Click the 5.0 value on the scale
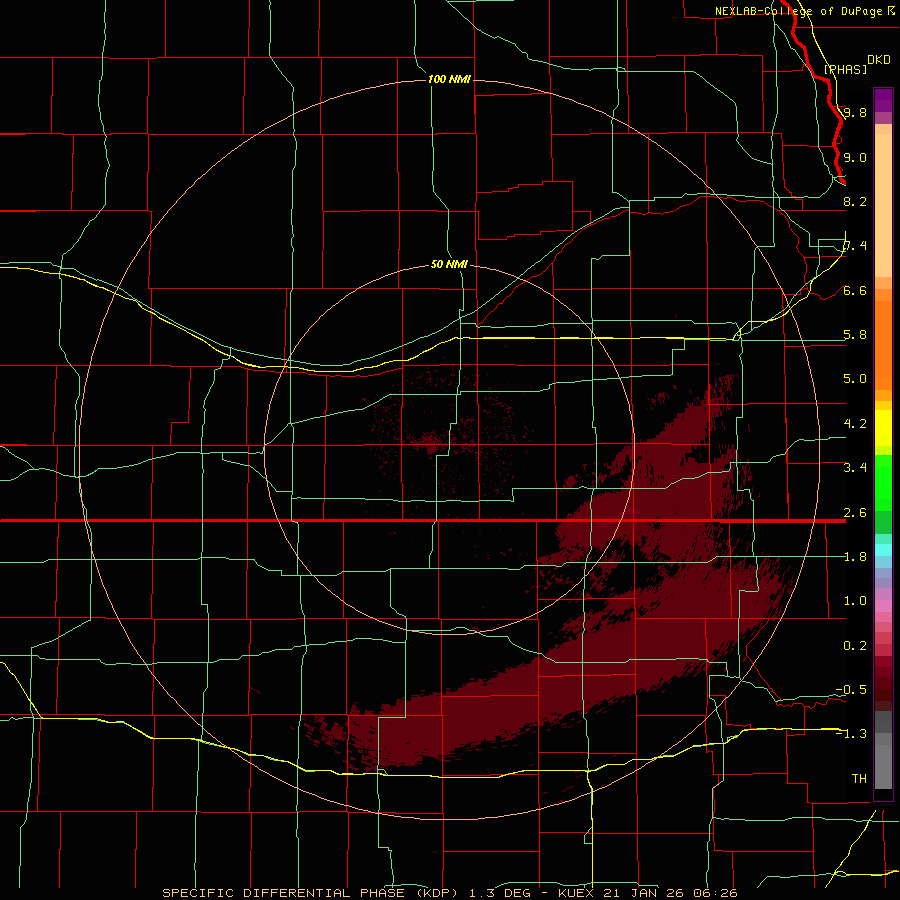The height and width of the screenshot is (900, 900). [x=855, y=379]
